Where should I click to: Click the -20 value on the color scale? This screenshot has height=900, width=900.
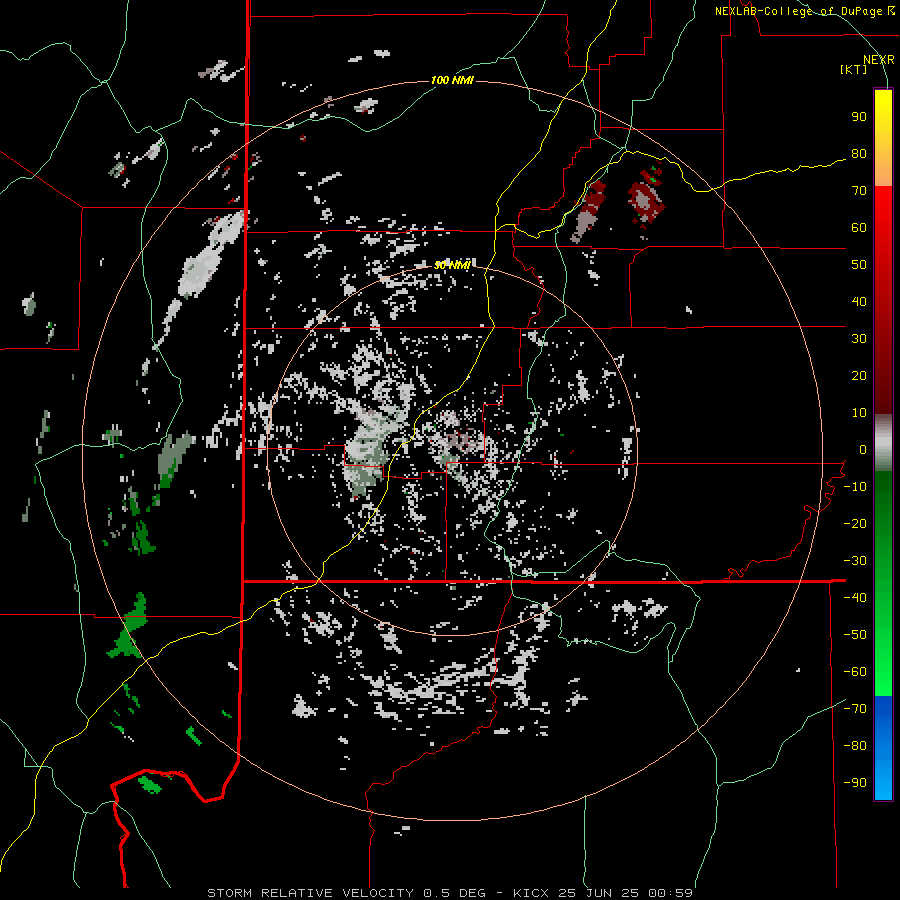[855, 524]
